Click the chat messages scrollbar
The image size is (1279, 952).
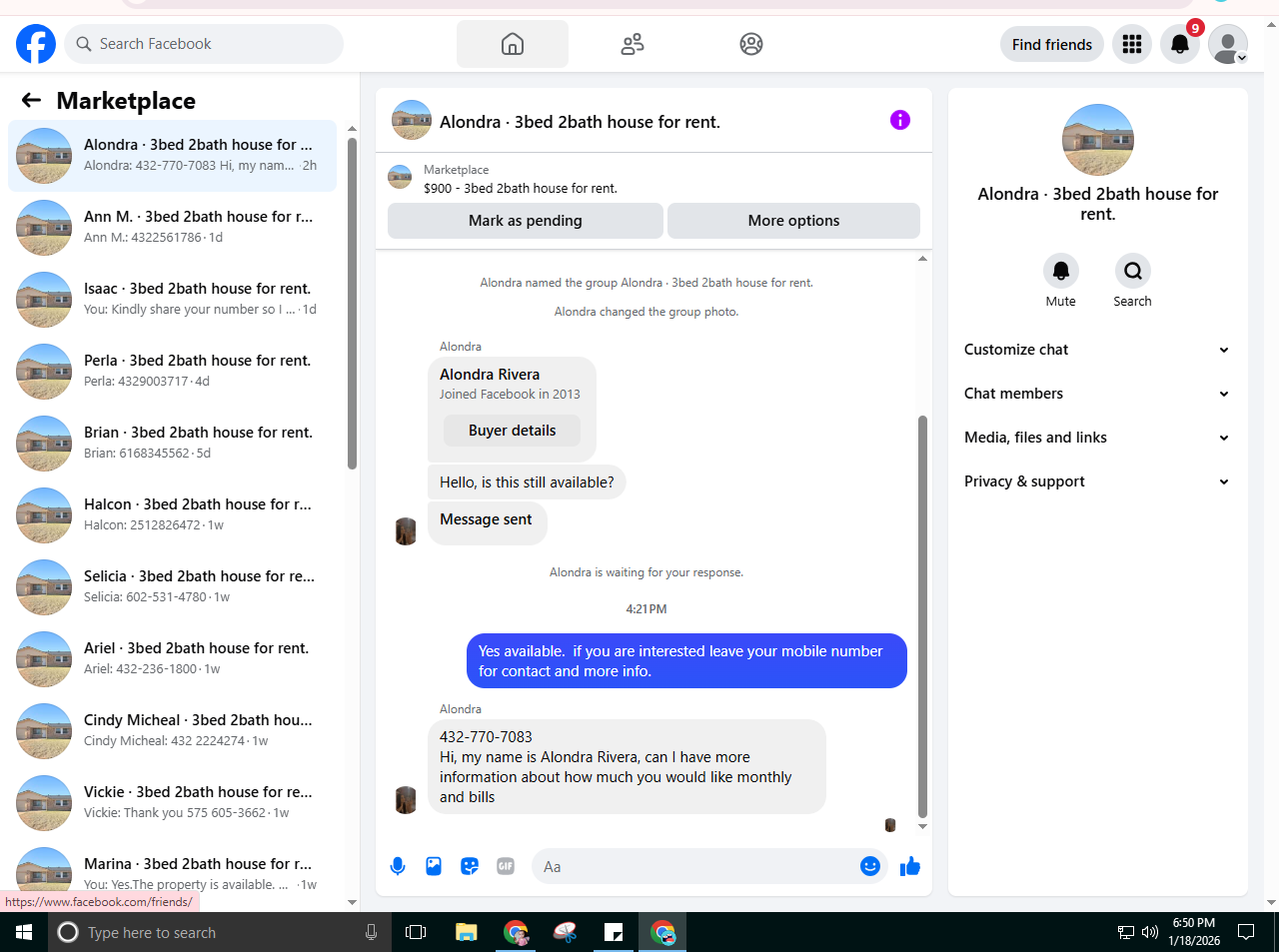pyautogui.click(x=922, y=617)
